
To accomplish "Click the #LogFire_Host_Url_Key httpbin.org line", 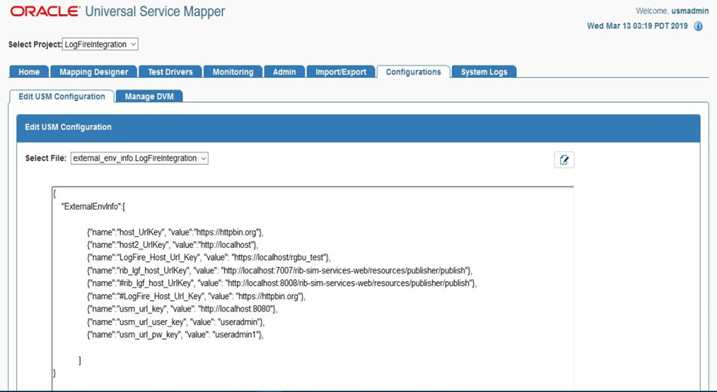I will [196, 296].
